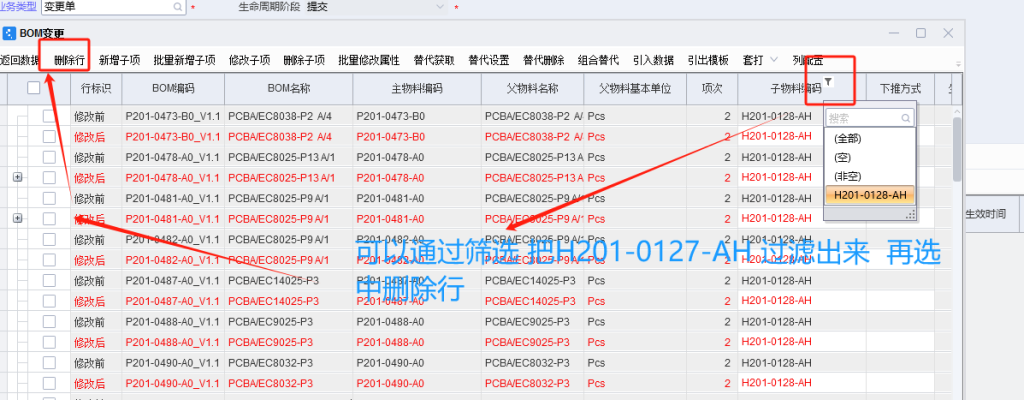The width and height of the screenshot is (1024, 400).
Task: Click the 批量新增子项 toolbar button
Action: click(x=185, y=60)
